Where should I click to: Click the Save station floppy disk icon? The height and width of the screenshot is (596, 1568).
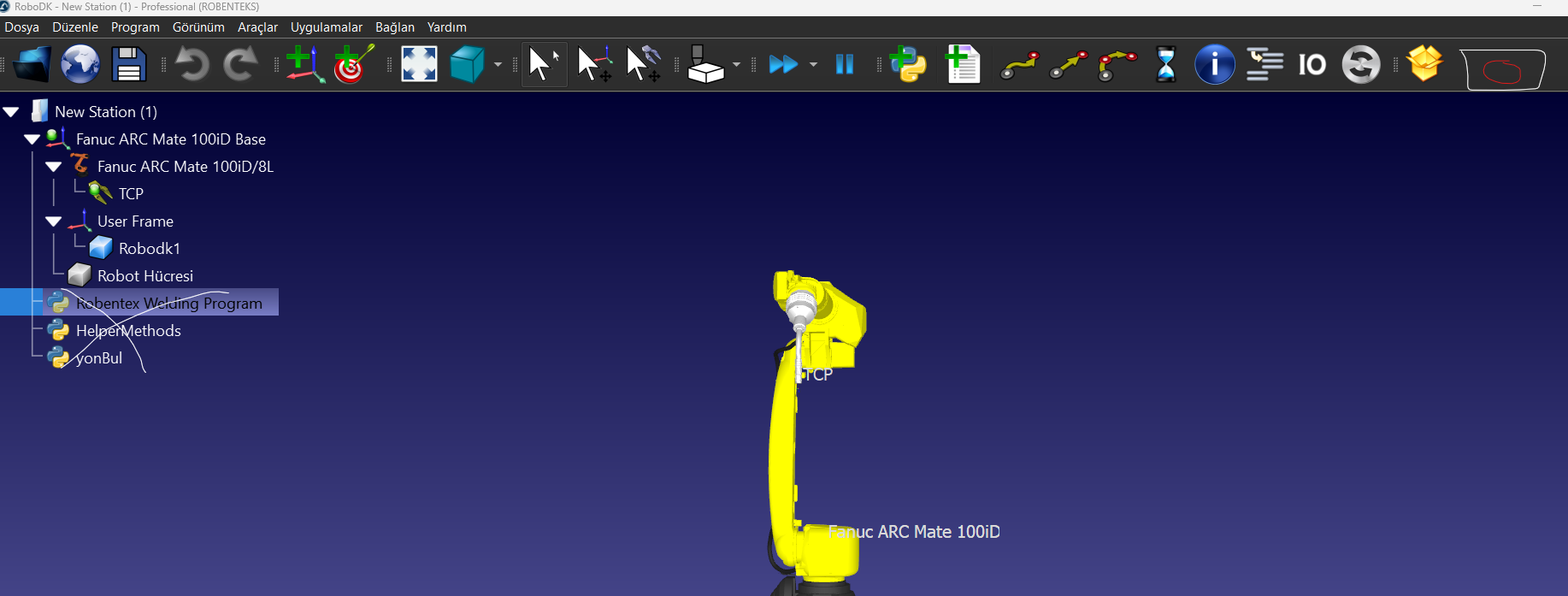click(x=128, y=64)
